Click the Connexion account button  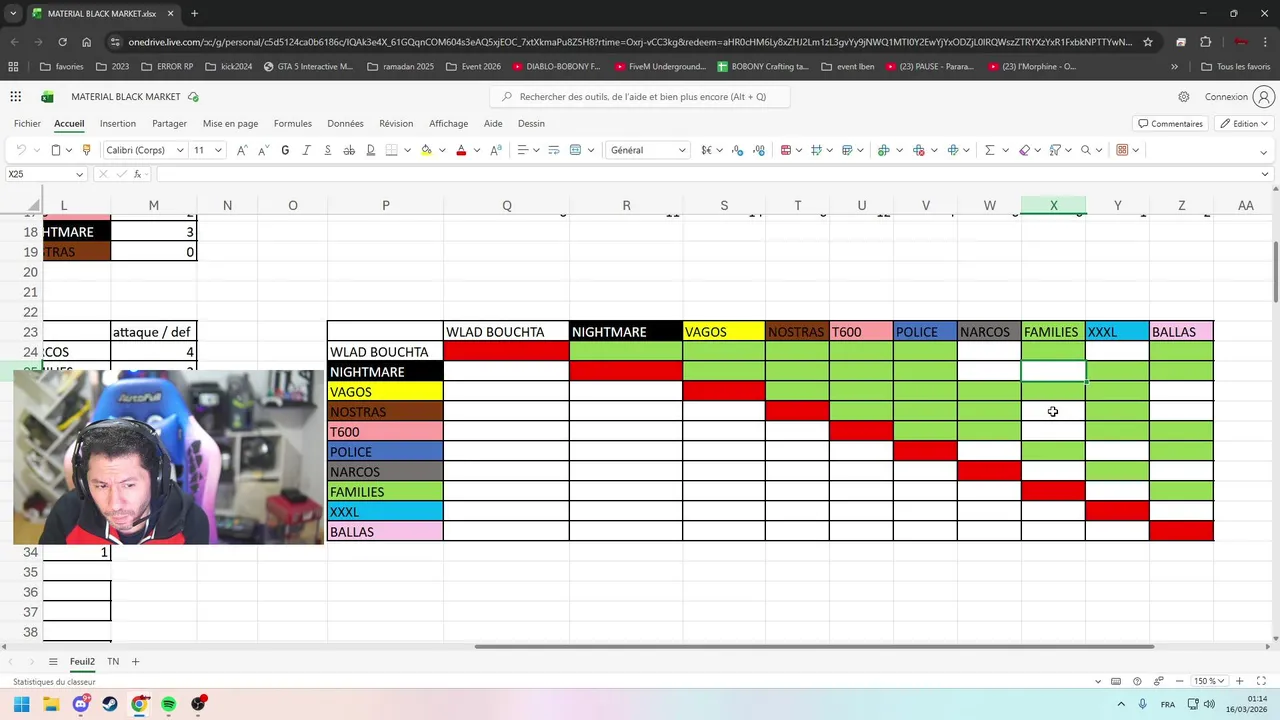[1239, 97]
